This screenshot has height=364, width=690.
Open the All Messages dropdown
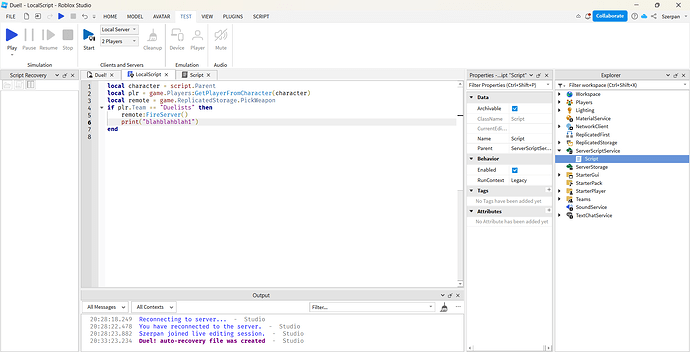(105, 307)
